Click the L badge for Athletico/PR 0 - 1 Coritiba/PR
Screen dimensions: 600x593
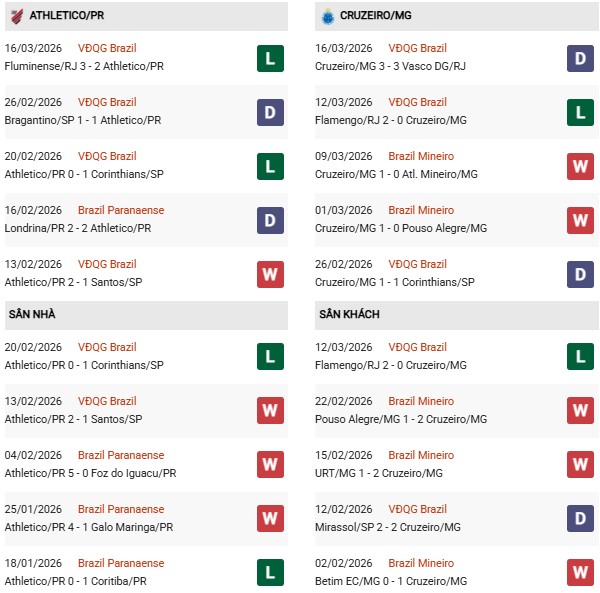270,572
